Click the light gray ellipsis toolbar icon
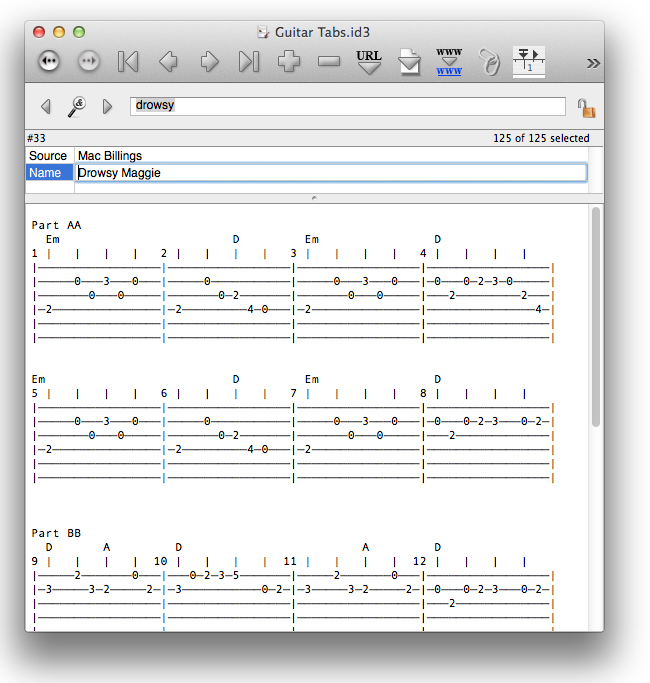Image resolution: width=650 pixels, height=683 pixels. click(x=88, y=61)
